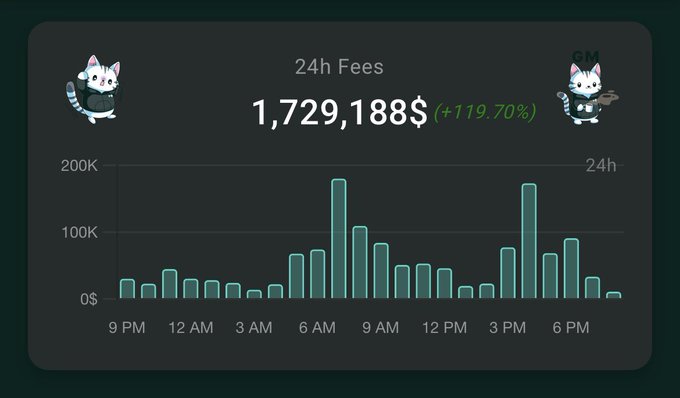Click the 9 PM time label
Image resolution: width=680 pixels, height=398 pixels.
pyautogui.click(x=127, y=327)
